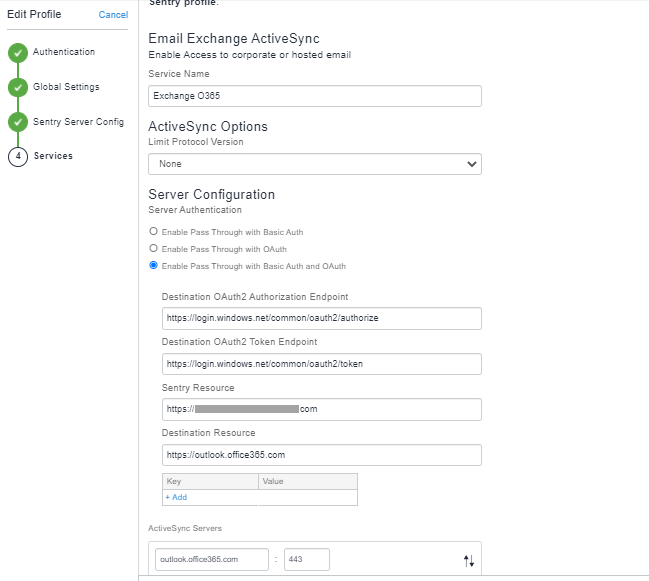
Task: Open the Services step
Action: pyautogui.click(x=52, y=156)
